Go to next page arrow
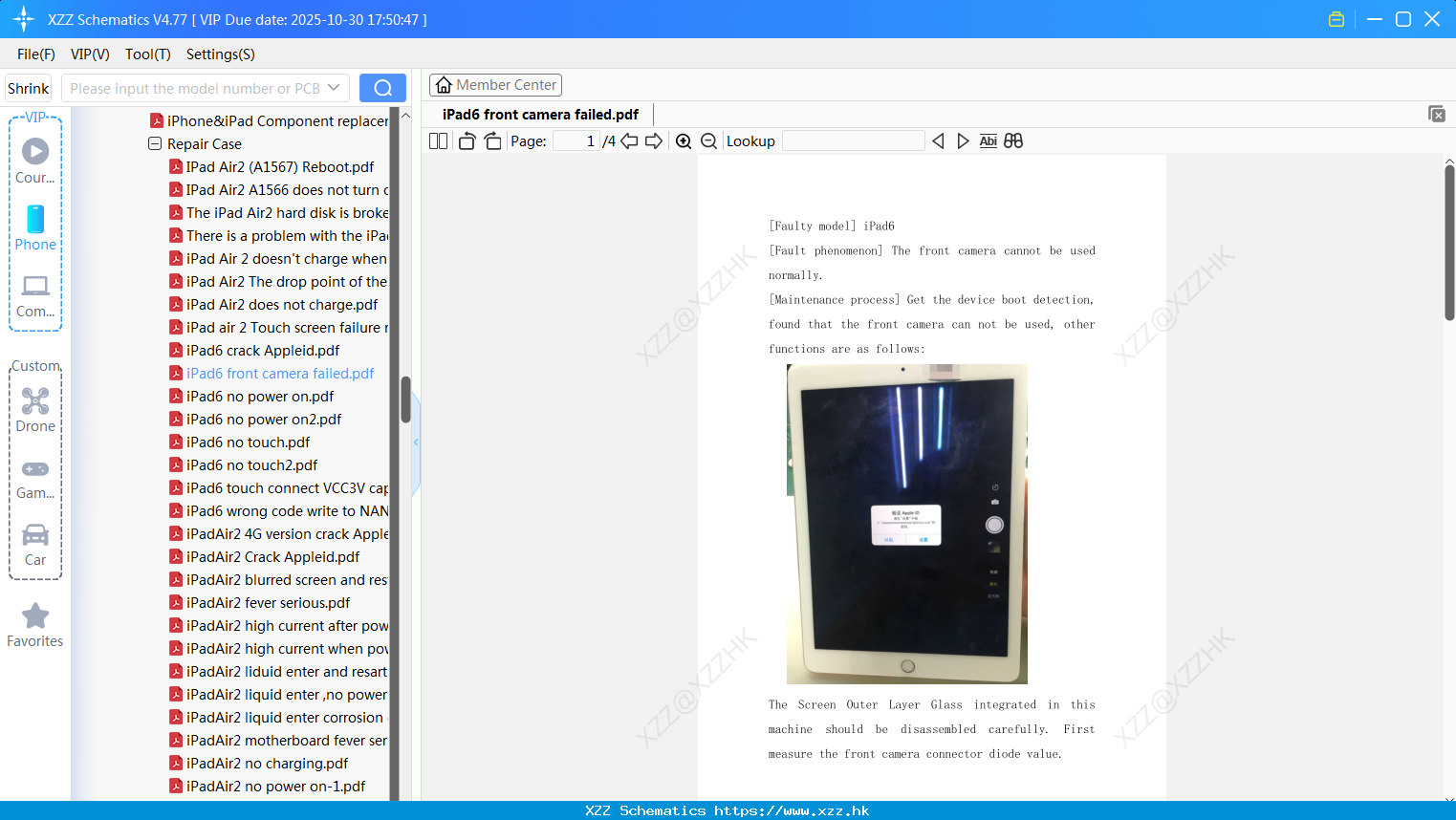 [654, 140]
